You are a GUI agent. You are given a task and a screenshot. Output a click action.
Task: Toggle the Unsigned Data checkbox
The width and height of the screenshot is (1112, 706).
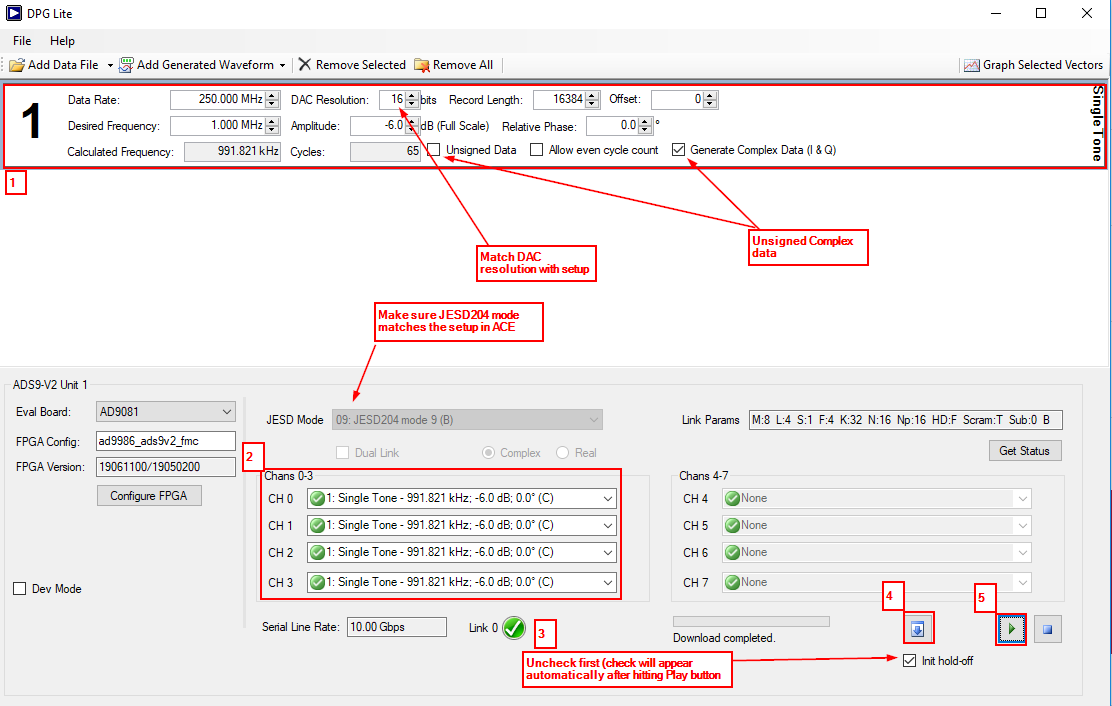tap(434, 150)
